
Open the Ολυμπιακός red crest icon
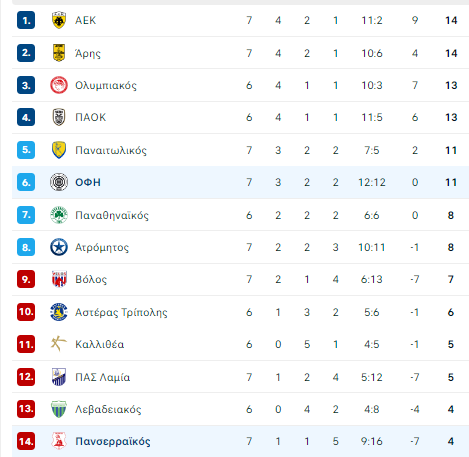(x=59, y=85)
